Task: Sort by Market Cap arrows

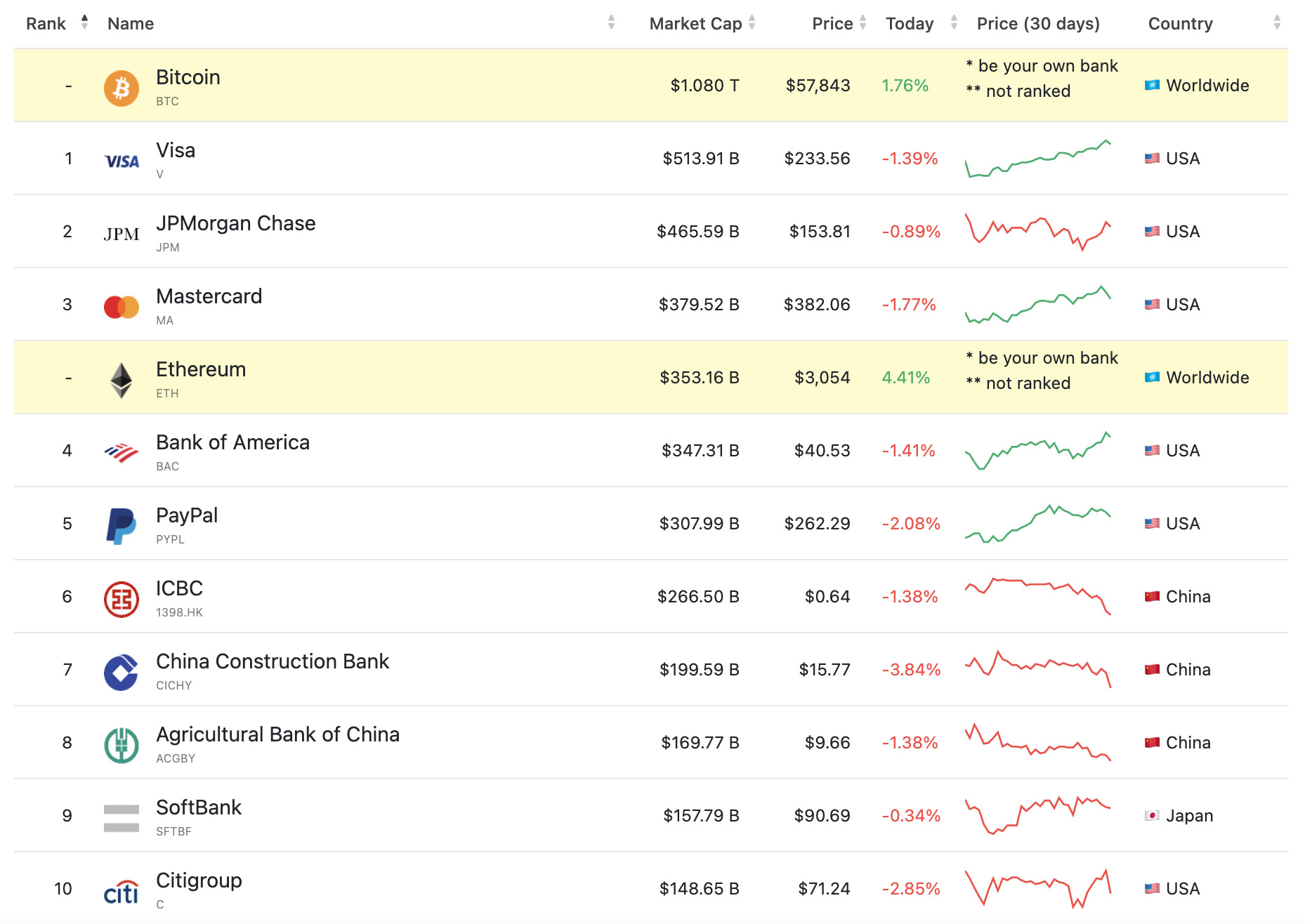Action: (752, 22)
